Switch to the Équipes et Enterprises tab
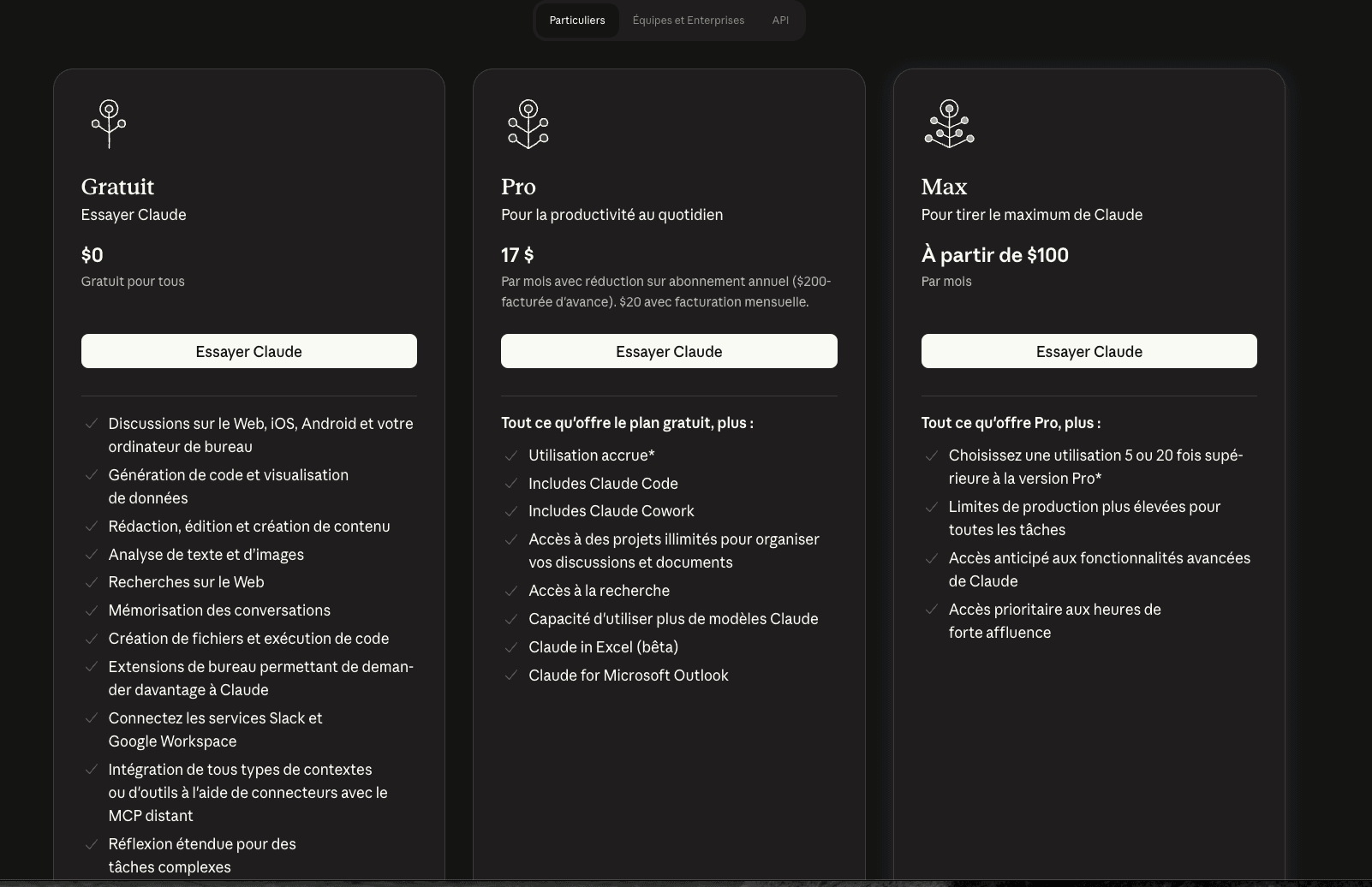Image resolution: width=1372 pixels, height=887 pixels. pyautogui.click(x=689, y=21)
